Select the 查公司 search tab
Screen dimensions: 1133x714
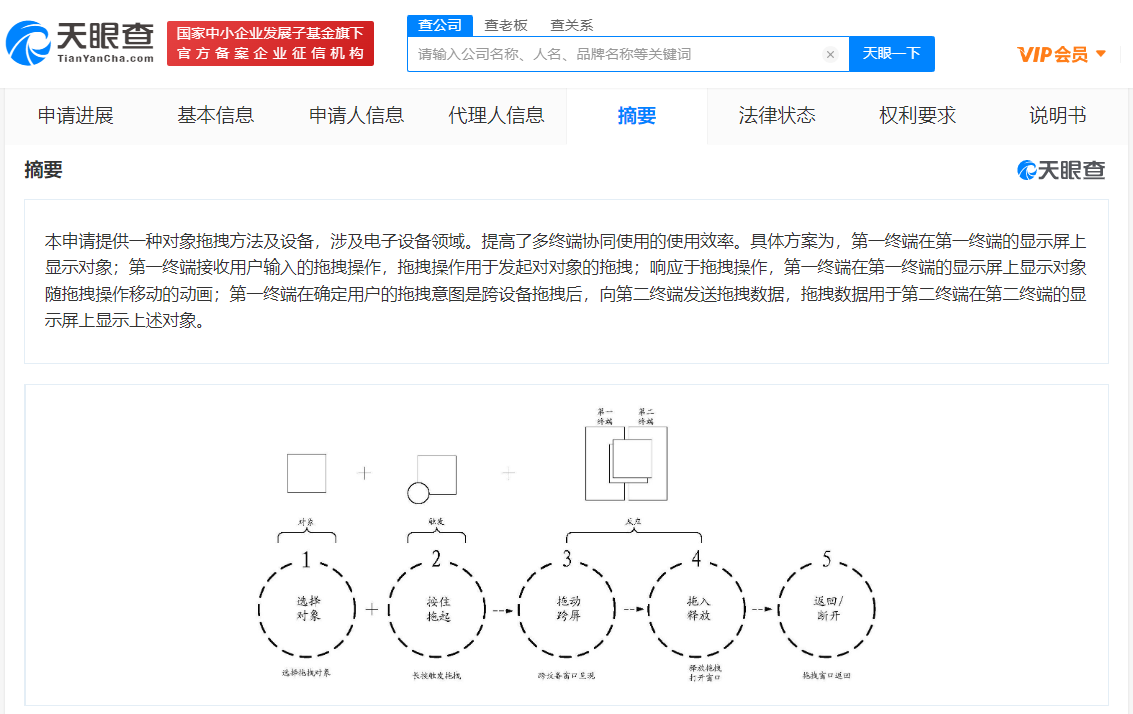click(439, 25)
